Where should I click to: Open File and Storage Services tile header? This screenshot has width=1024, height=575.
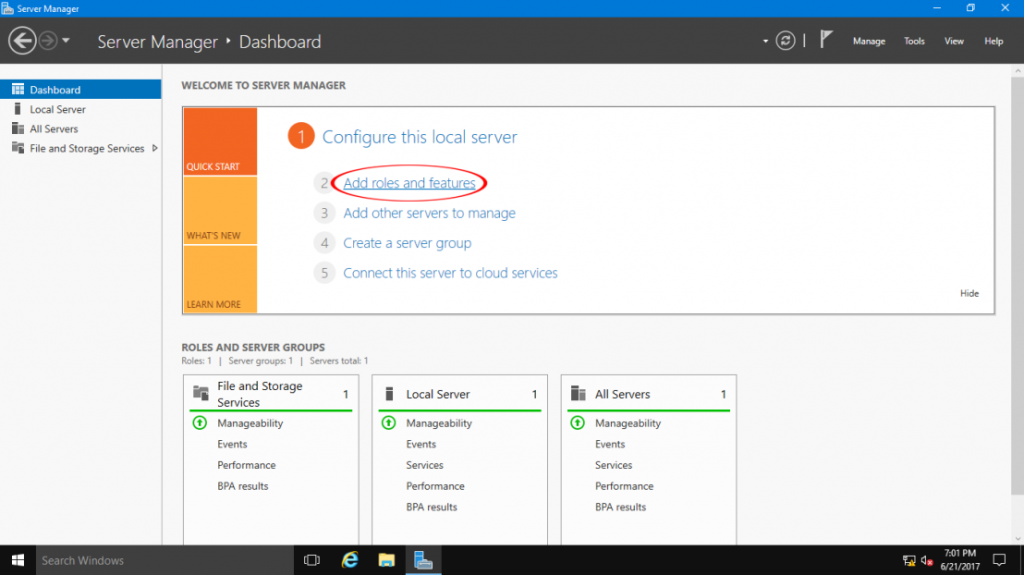pos(259,394)
